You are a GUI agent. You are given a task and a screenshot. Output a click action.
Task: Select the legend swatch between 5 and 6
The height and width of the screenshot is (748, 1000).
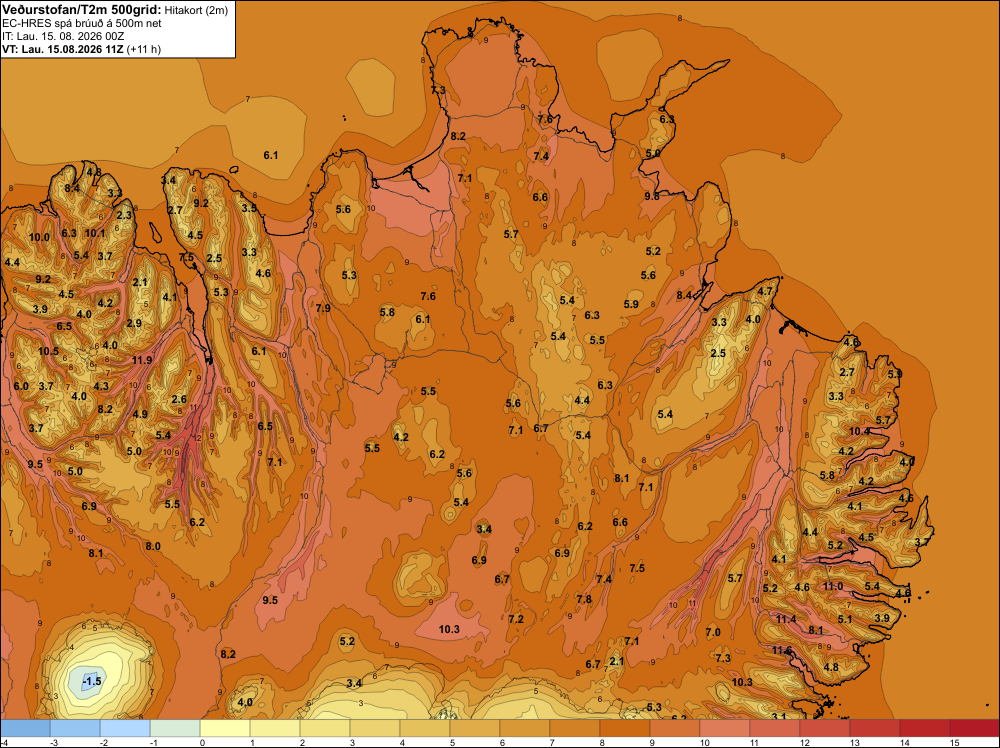(x=475, y=728)
